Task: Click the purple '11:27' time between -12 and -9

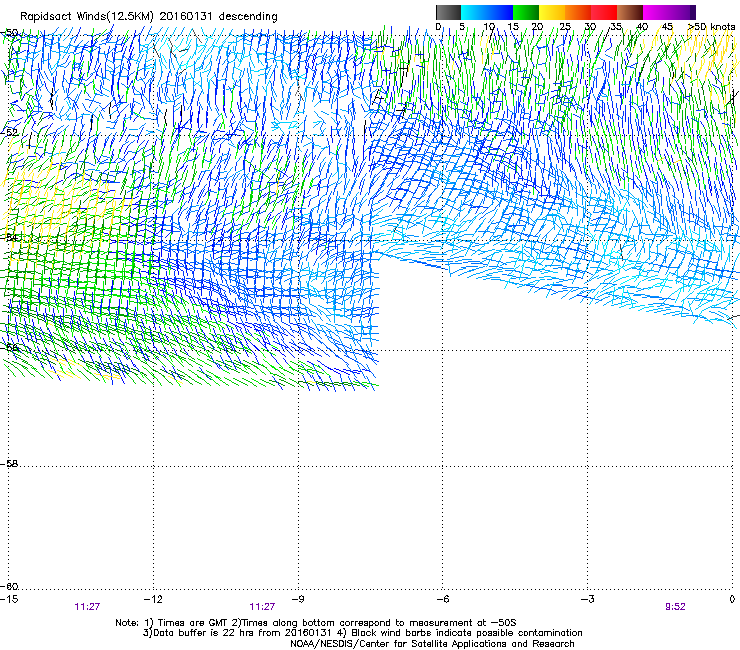Action: tap(262, 607)
